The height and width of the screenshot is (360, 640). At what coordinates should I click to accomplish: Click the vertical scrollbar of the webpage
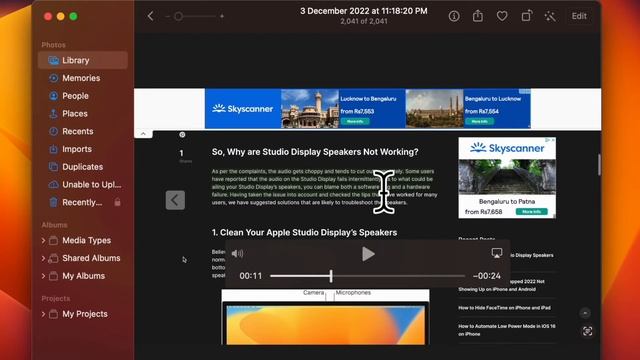pos(599,165)
